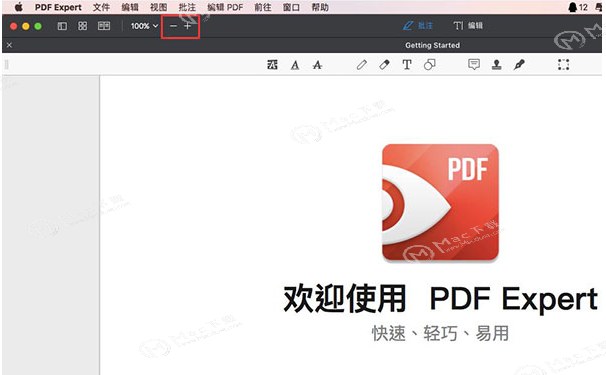
Task: Open the 文件 menu
Action: point(101,7)
